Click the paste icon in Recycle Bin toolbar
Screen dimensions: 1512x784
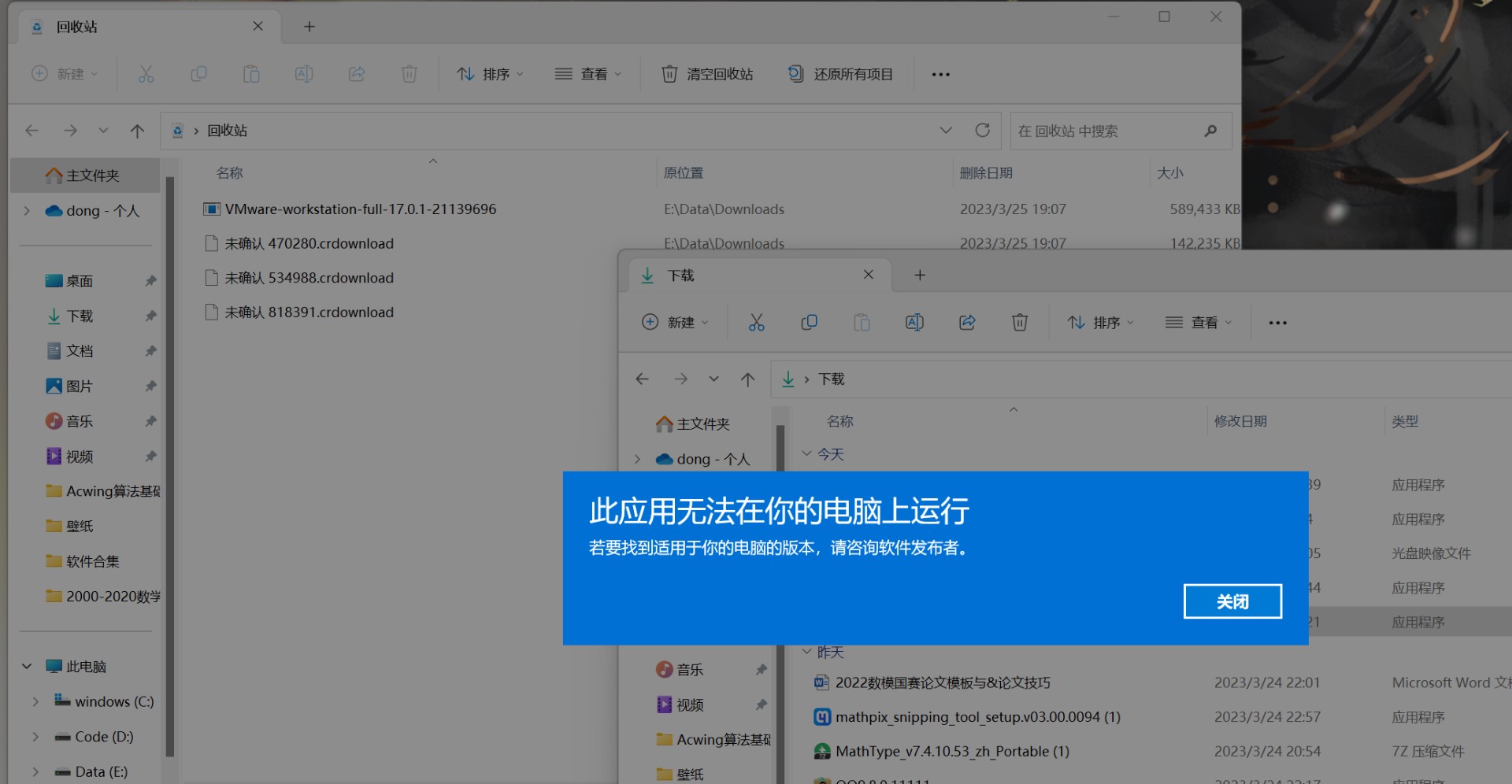tap(251, 74)
